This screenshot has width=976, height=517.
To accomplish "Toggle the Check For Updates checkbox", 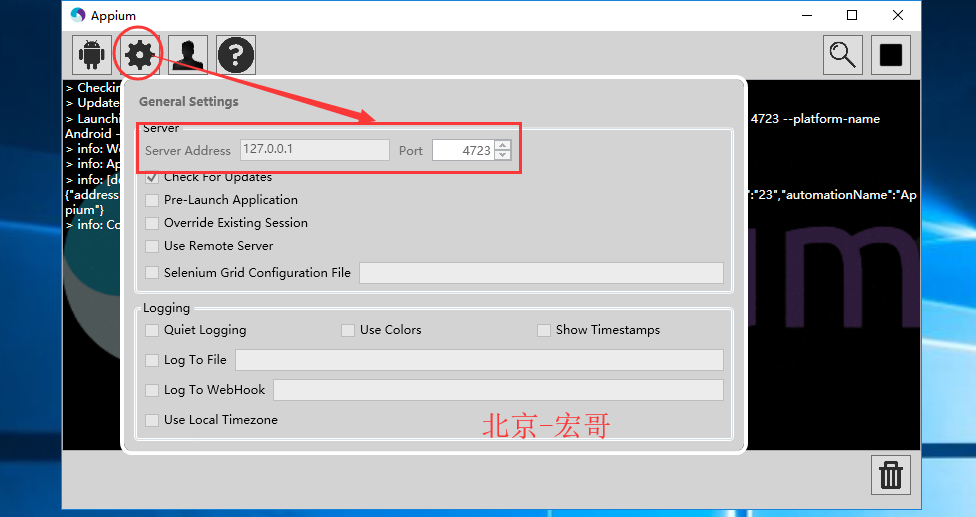I will [x=152, y=177].
